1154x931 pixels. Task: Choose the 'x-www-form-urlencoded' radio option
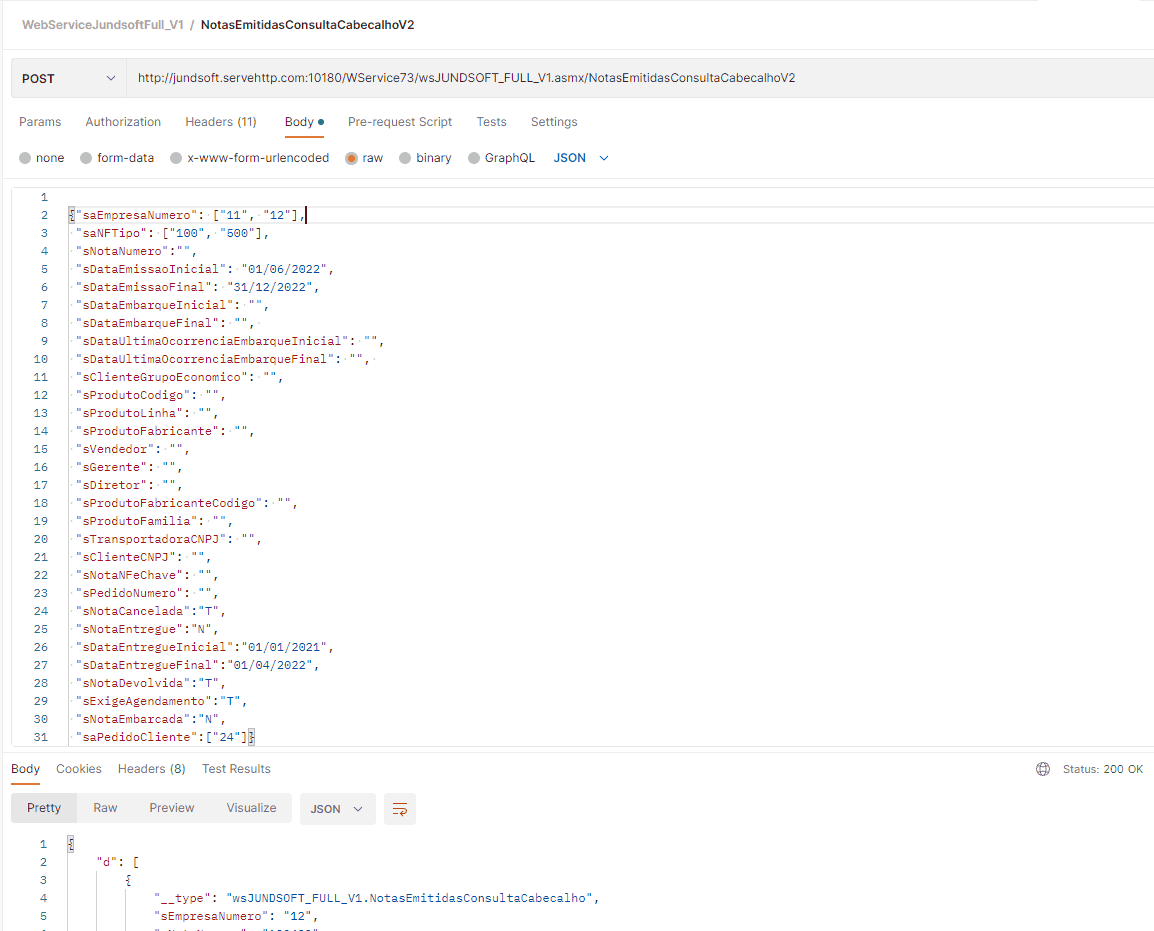tap(177, 158)
